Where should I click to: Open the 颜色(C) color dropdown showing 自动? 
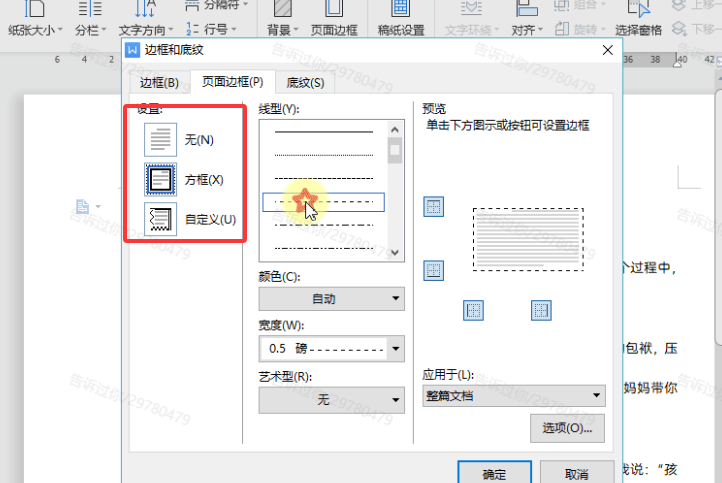(x=332, y=299)
